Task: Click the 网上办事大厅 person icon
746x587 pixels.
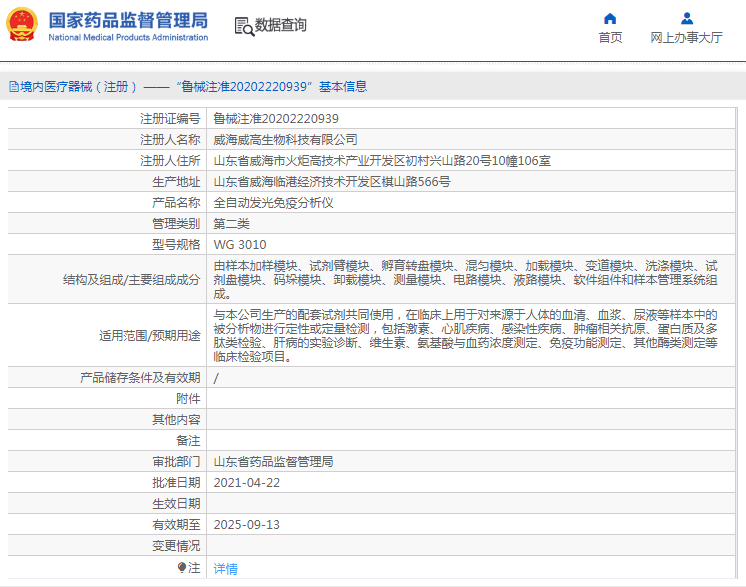Action: coord(686,18)
